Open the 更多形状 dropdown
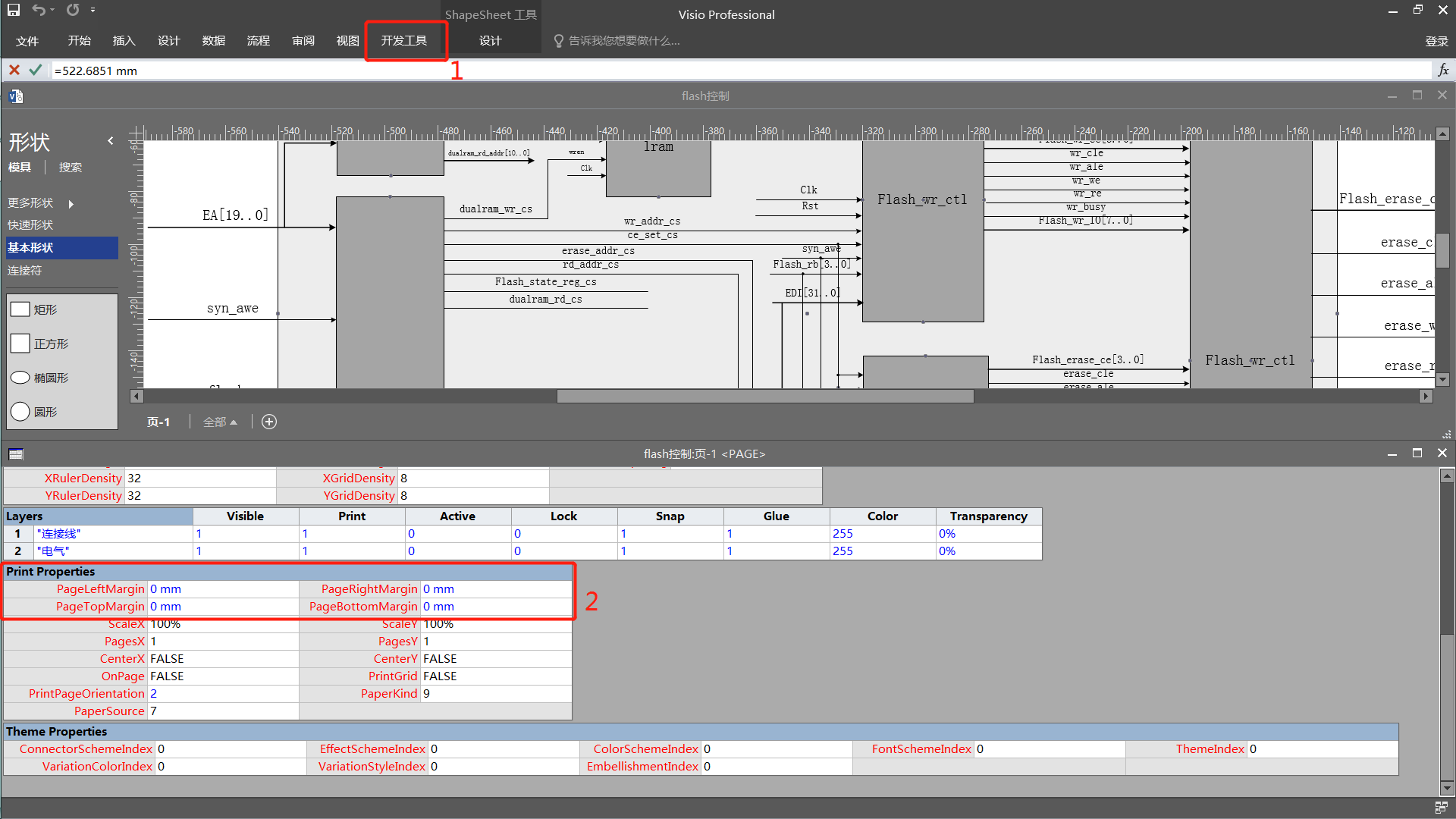This screenshot has width=1456, height=819. pos(30,202)
